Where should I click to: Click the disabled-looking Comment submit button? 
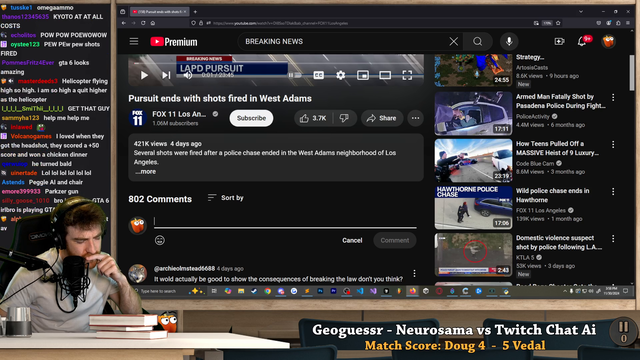click(x=395, y=240)
